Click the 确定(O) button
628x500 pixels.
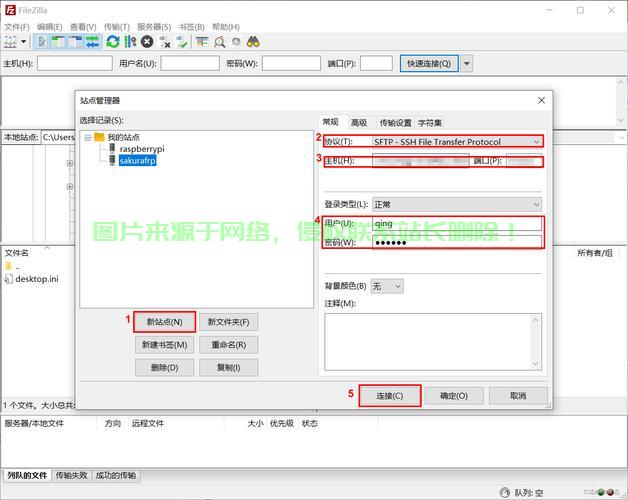[454, 396]
